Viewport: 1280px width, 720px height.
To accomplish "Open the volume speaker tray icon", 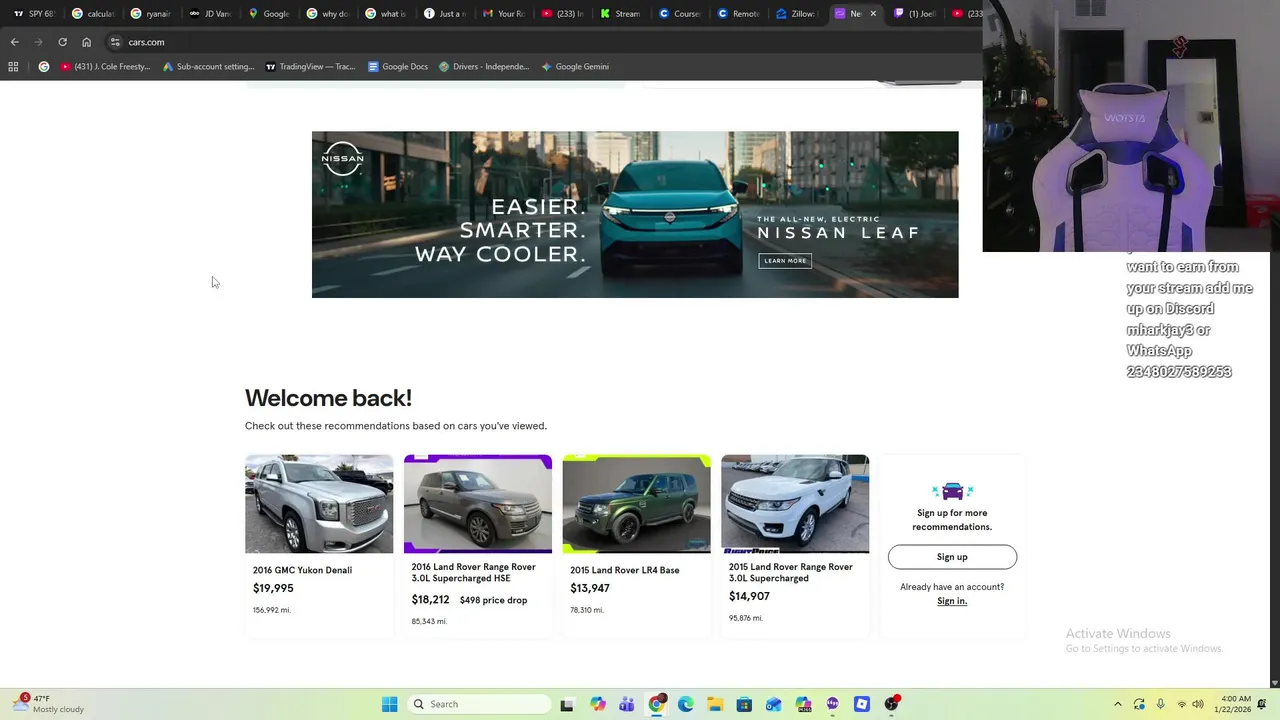I will click(x=1198, y=704).
